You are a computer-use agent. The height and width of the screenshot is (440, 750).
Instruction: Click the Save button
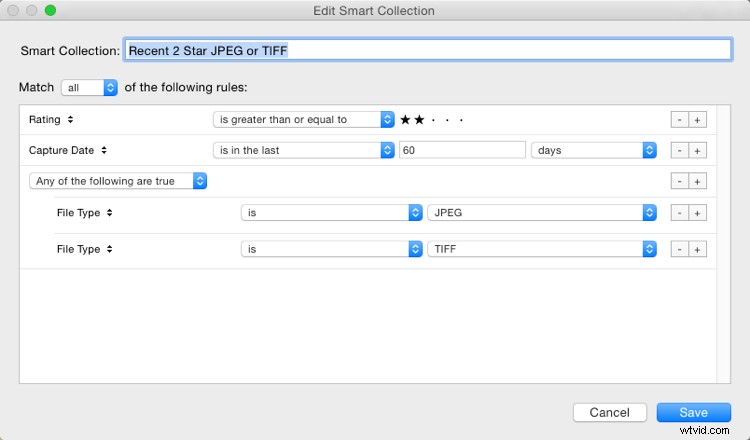(693, 412)
